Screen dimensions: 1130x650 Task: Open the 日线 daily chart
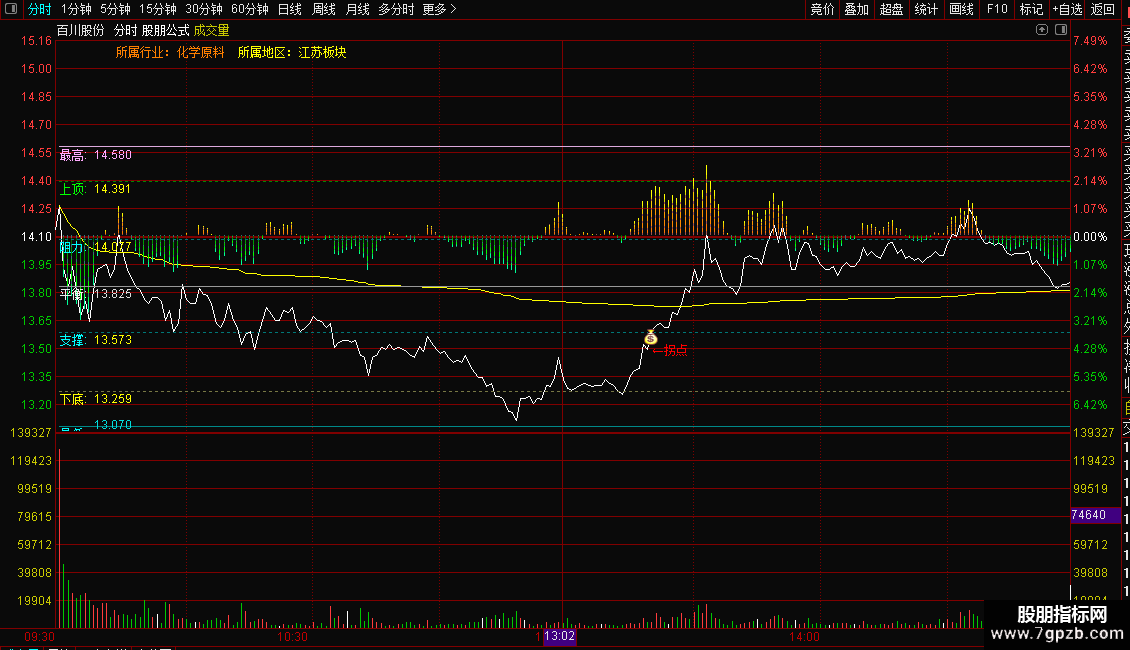[290, 9]
